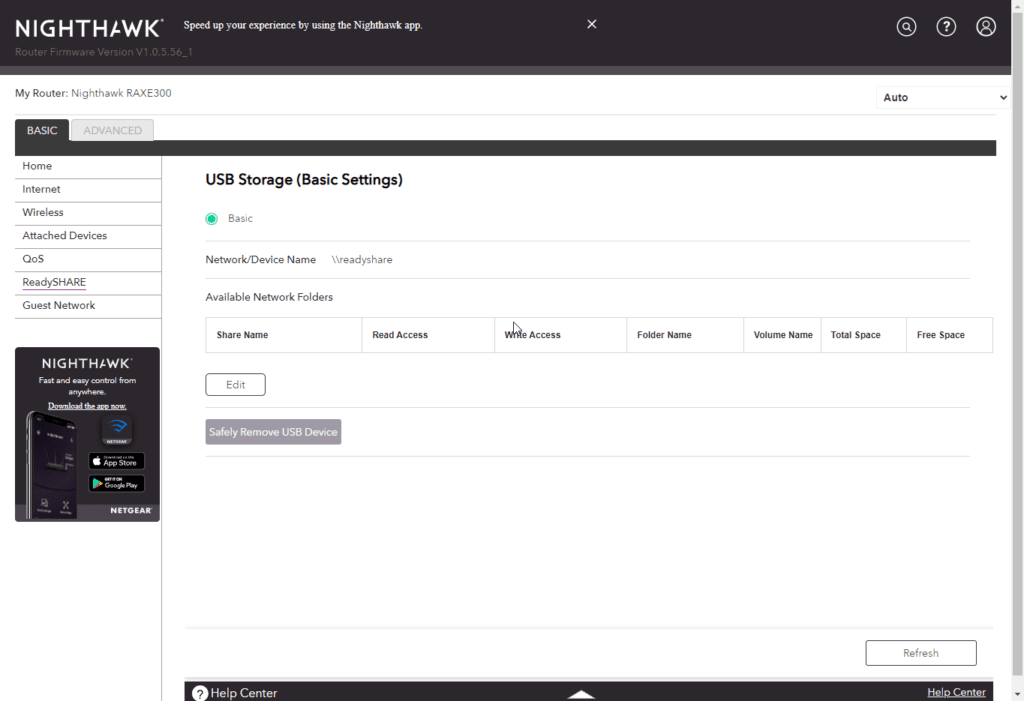Switch to the ADVANCED tab

pyautogui.click(x=112, y=130)
